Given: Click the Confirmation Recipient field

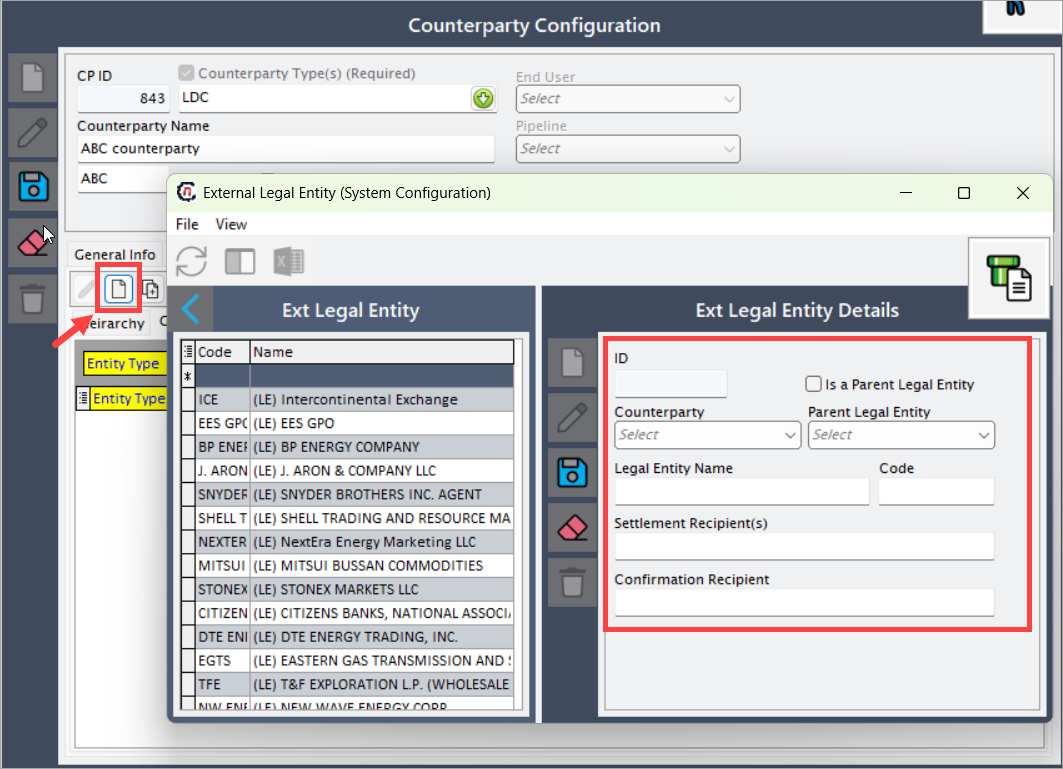Looking at the screenshot, I should pyautogui.click(x=804, y=602).
